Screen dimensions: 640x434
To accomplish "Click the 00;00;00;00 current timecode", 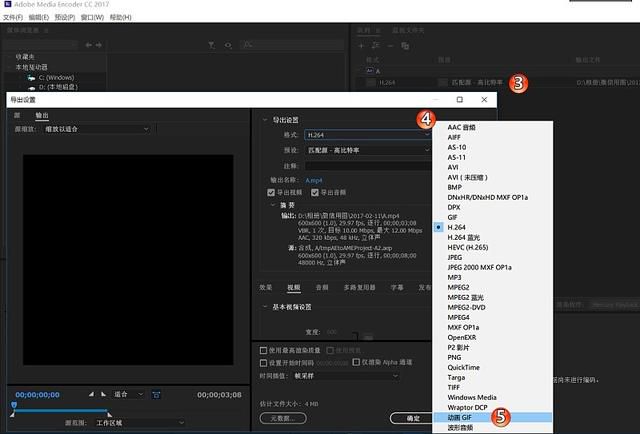I will pos(37,395).
